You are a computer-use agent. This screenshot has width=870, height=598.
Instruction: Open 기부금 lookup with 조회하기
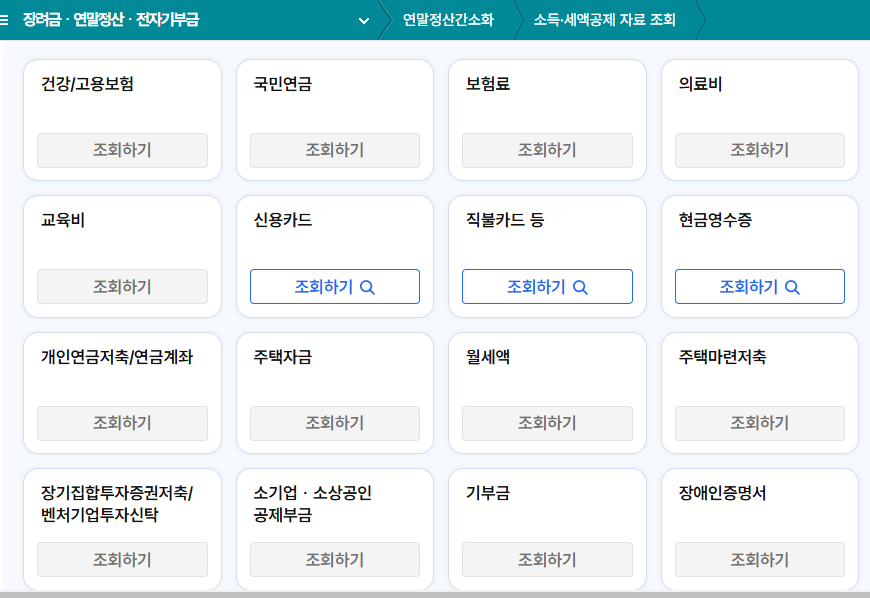[x=547, y=559]
